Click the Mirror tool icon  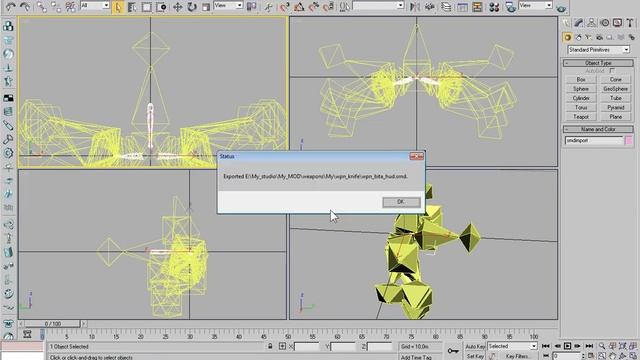click(x=415, y=7)
